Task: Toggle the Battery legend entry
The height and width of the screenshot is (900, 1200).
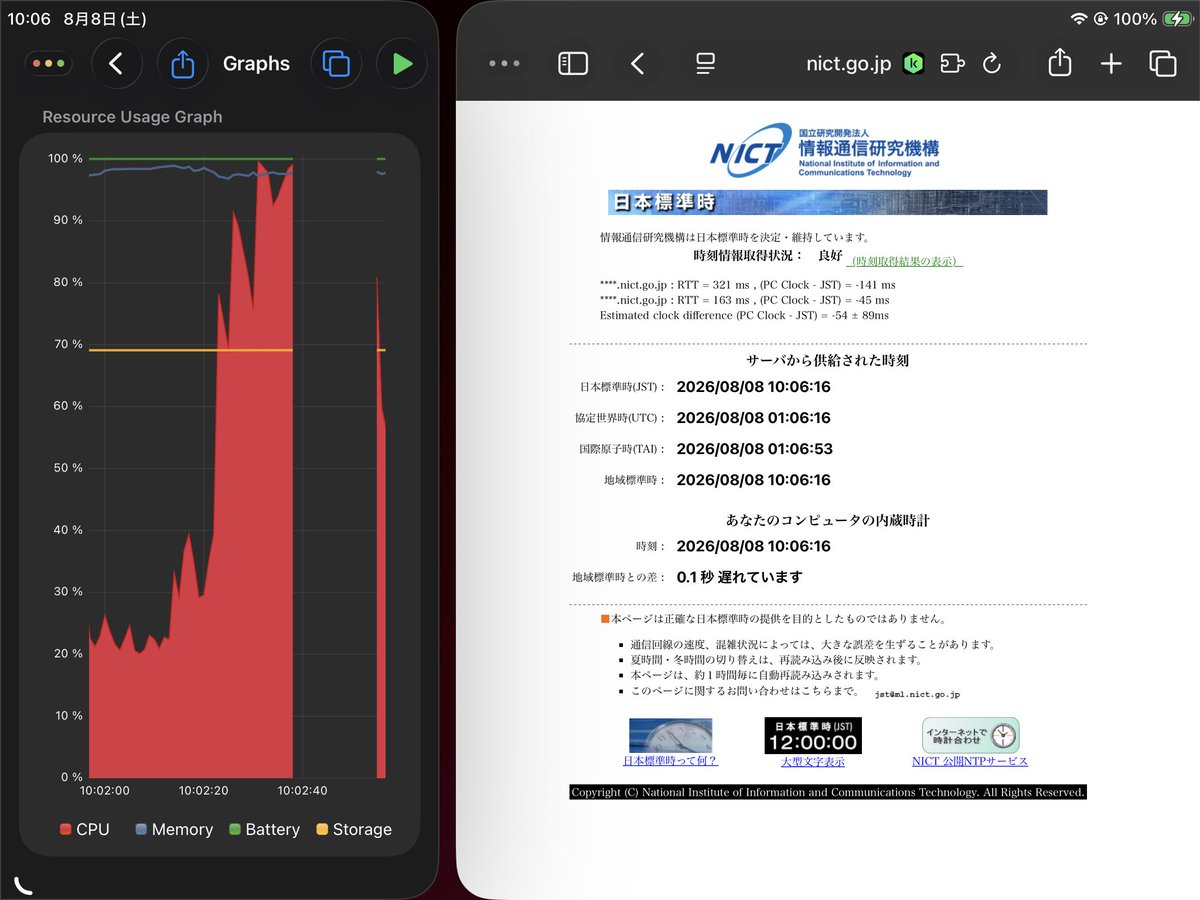Action: [264, 829]
